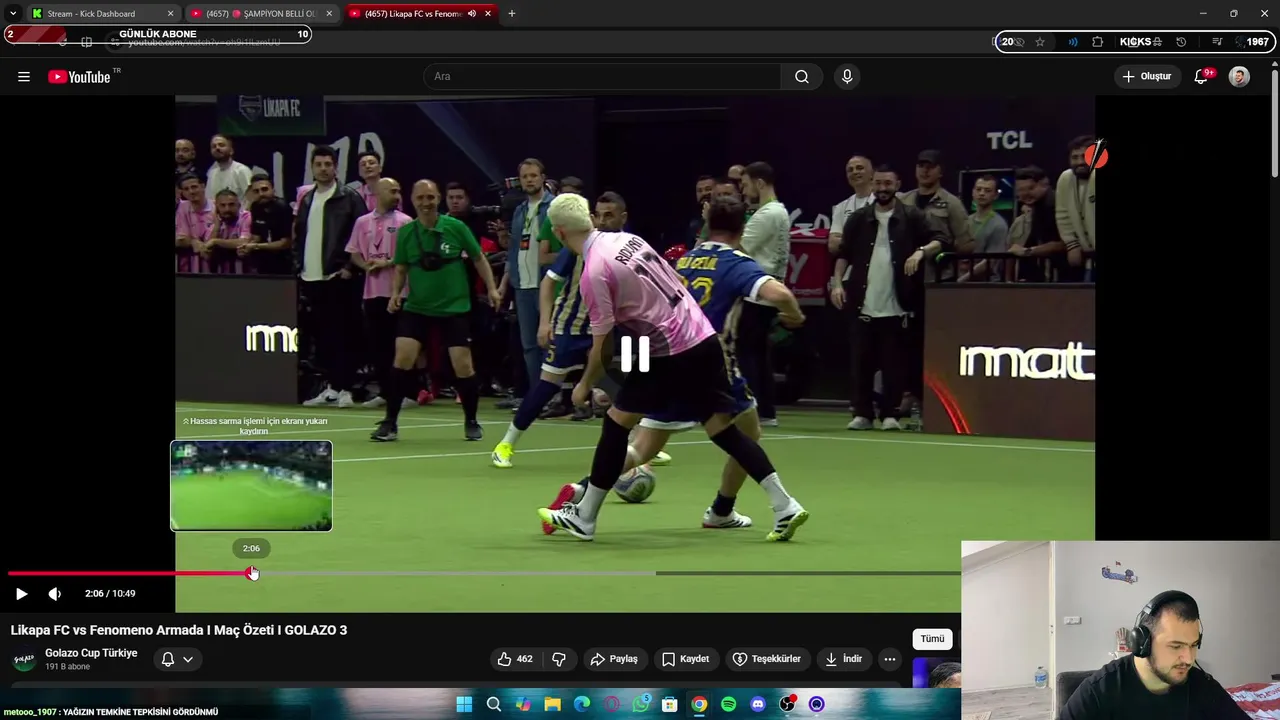Open the account avatar menu

click(1239, 76)
